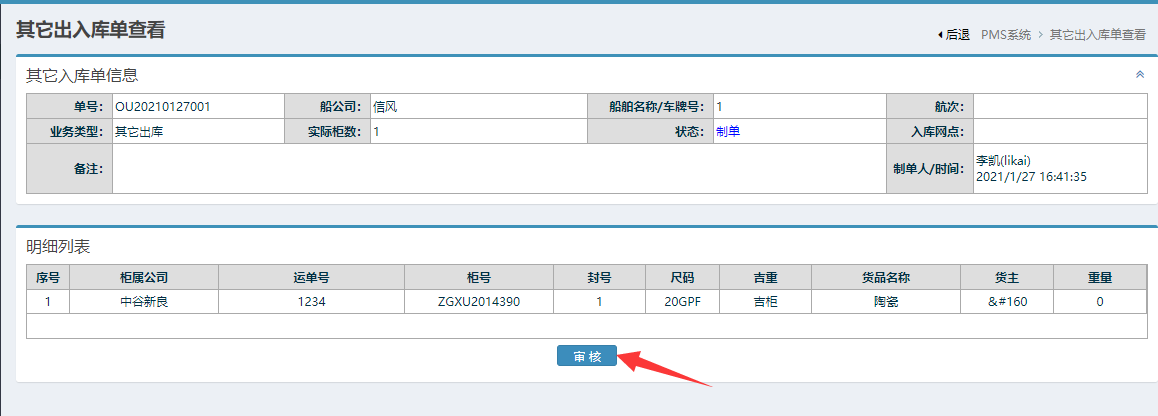This screenshot has height=416, width=1158.
Task: Collapse the 其它入库单信息 panel chevron
Action: pos(1139,74)
